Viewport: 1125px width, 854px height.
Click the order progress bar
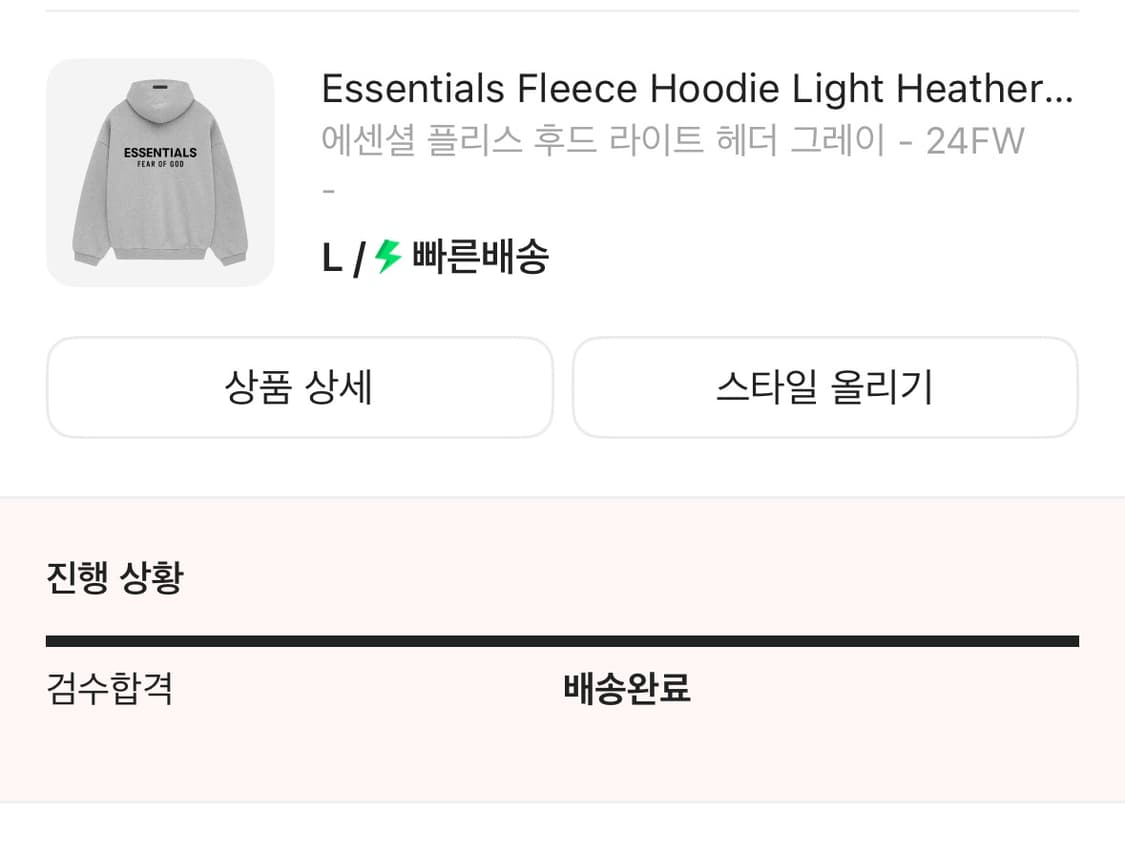click(562, 638)
